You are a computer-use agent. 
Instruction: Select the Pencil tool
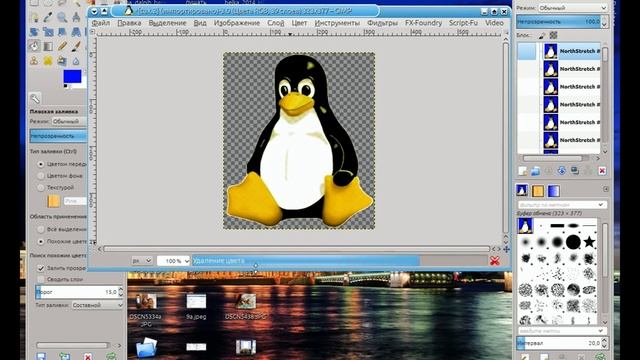click(x=62, y=46)
